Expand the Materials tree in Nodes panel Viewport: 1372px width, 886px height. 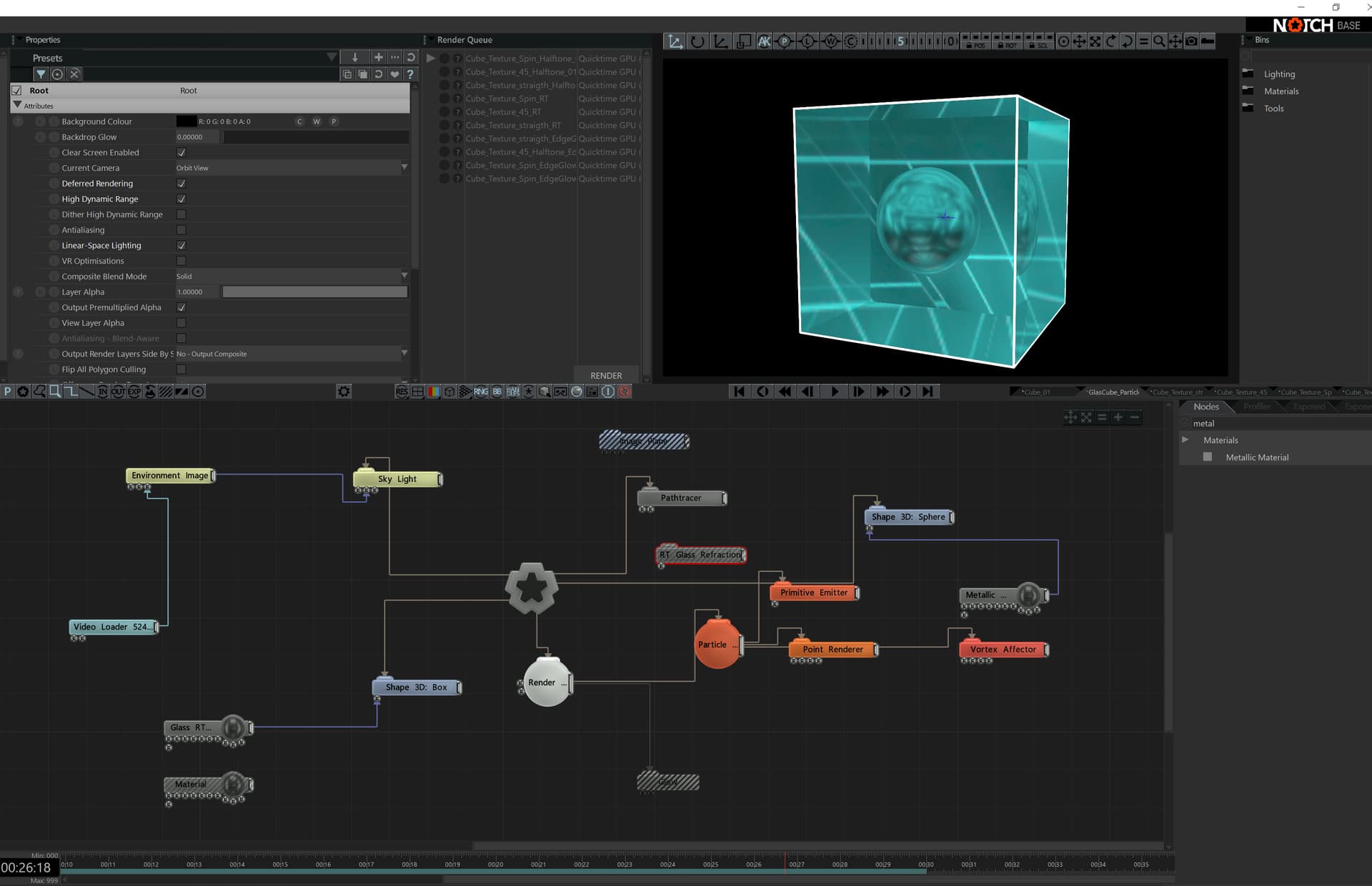click(x=1185, y=439)
